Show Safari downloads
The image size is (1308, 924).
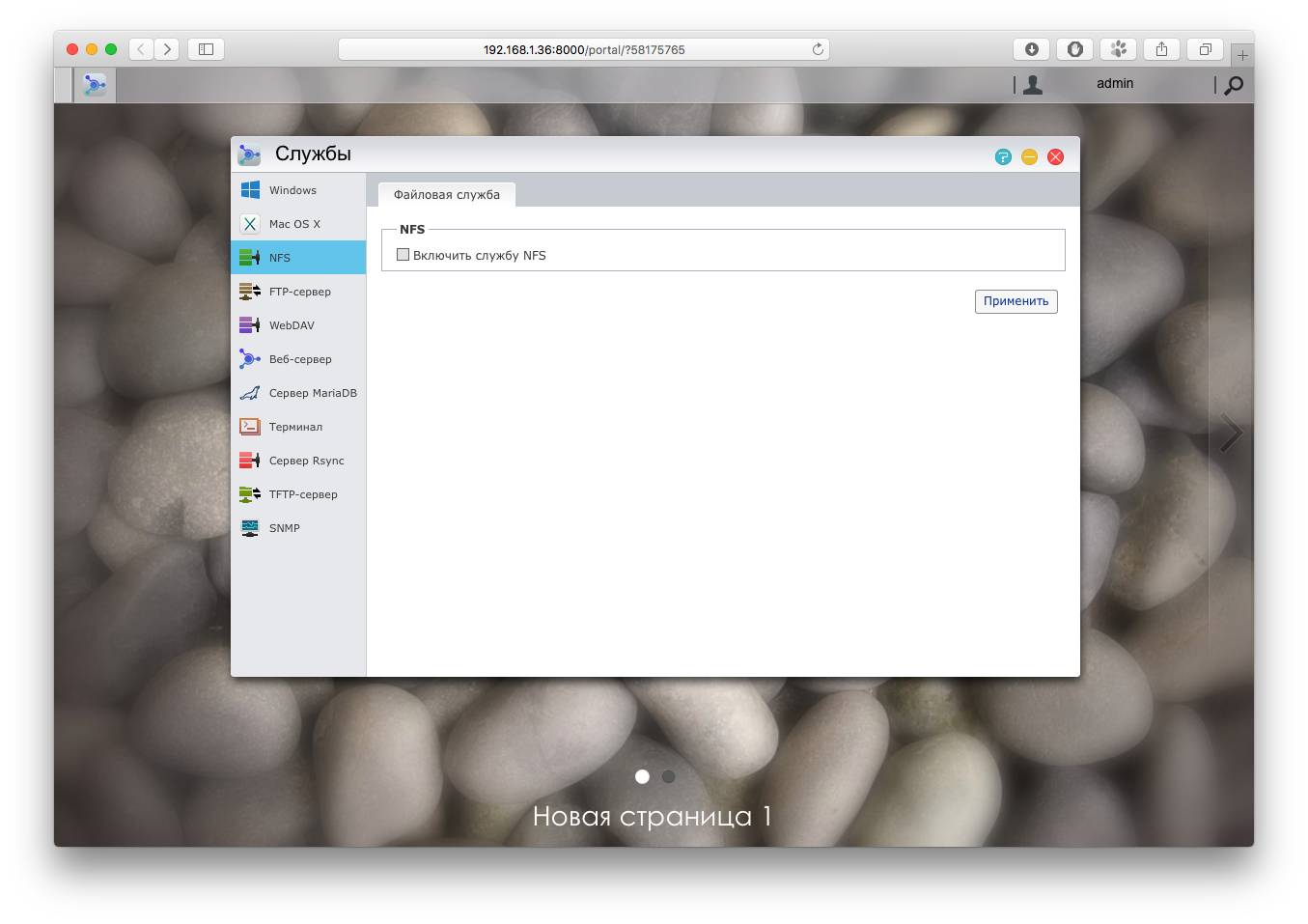pyautogui.click(x=1032, y=49)
